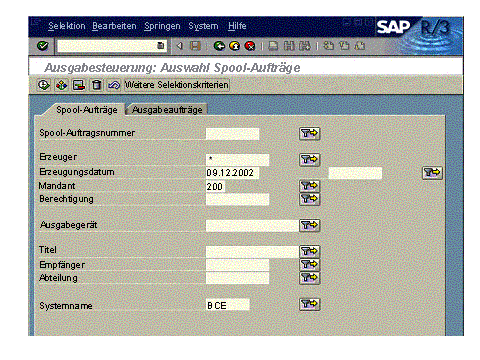Open multiple selection for Erzeugungsdatum range
This screenshot has height=360, width=480.
[x=432, y=173]
